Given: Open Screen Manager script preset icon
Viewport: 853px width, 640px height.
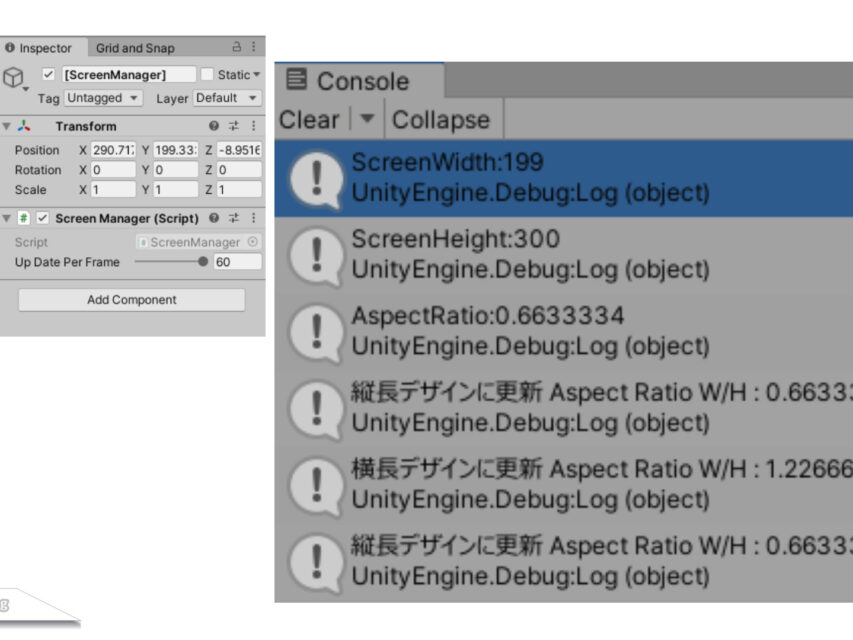Looking at the screenshot, I should point(233,218).
